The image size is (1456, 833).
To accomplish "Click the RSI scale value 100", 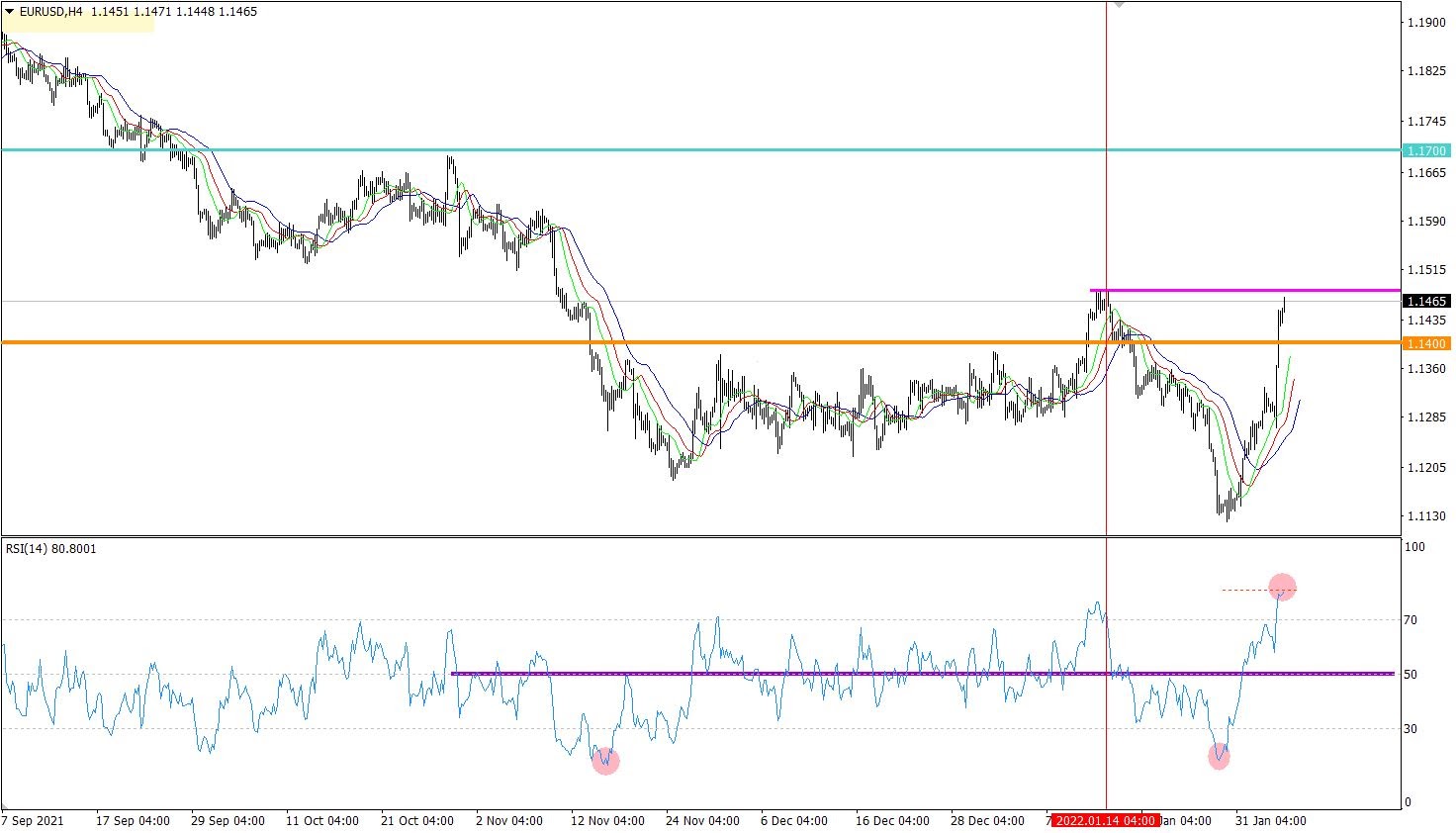I will click(x=1415, y=547).
